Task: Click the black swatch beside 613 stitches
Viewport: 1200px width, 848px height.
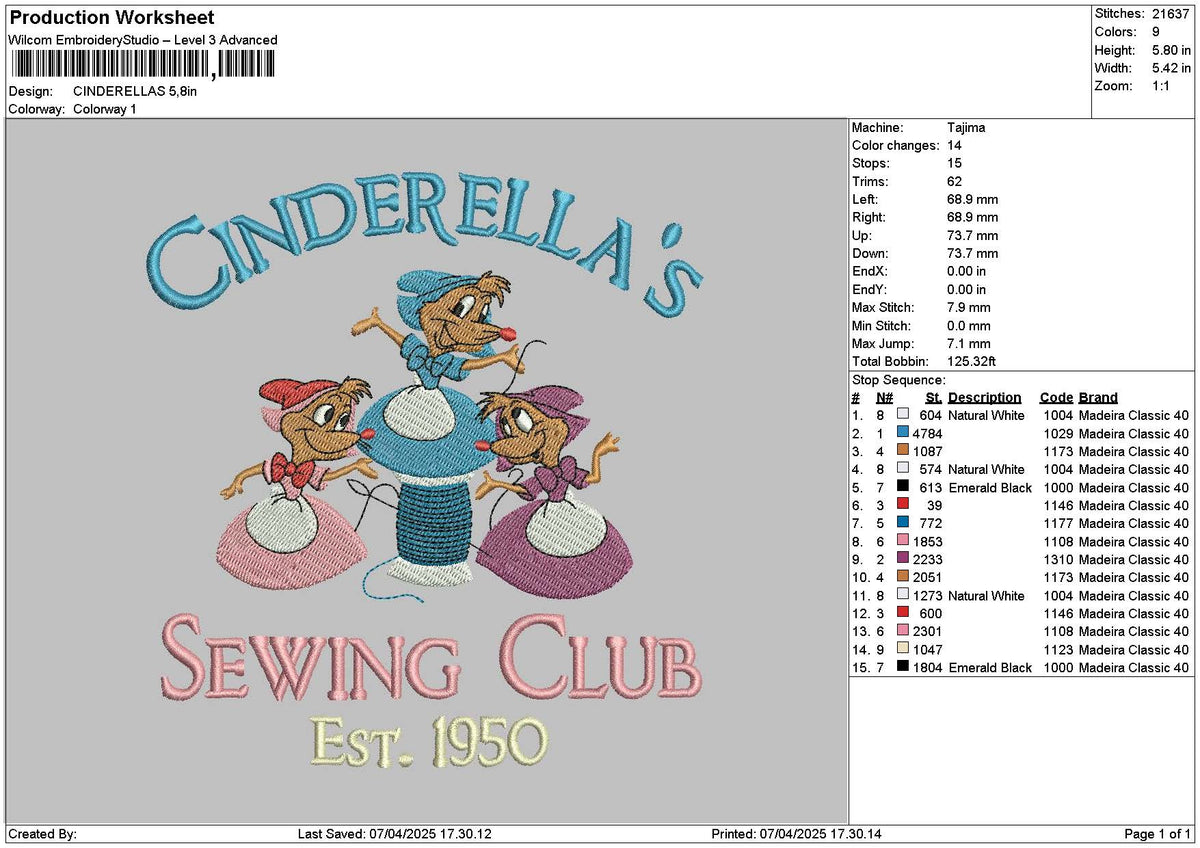Action: click(x=903, y=486)
